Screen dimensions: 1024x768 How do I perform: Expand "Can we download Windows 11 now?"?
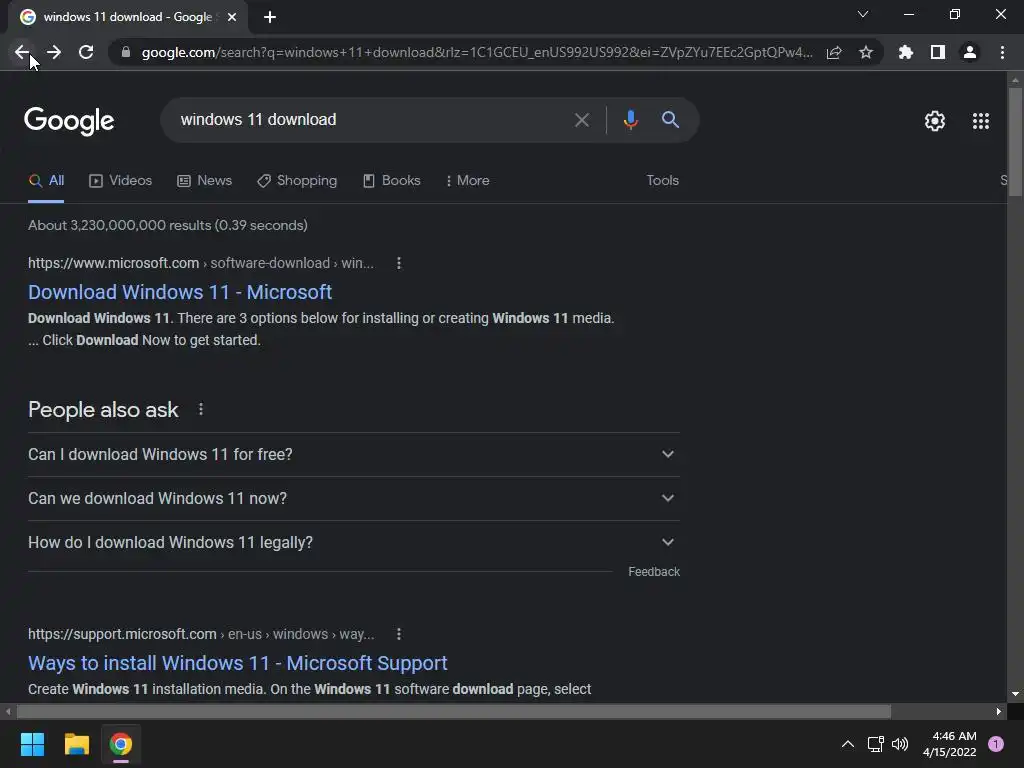click(x=353, y=498)
